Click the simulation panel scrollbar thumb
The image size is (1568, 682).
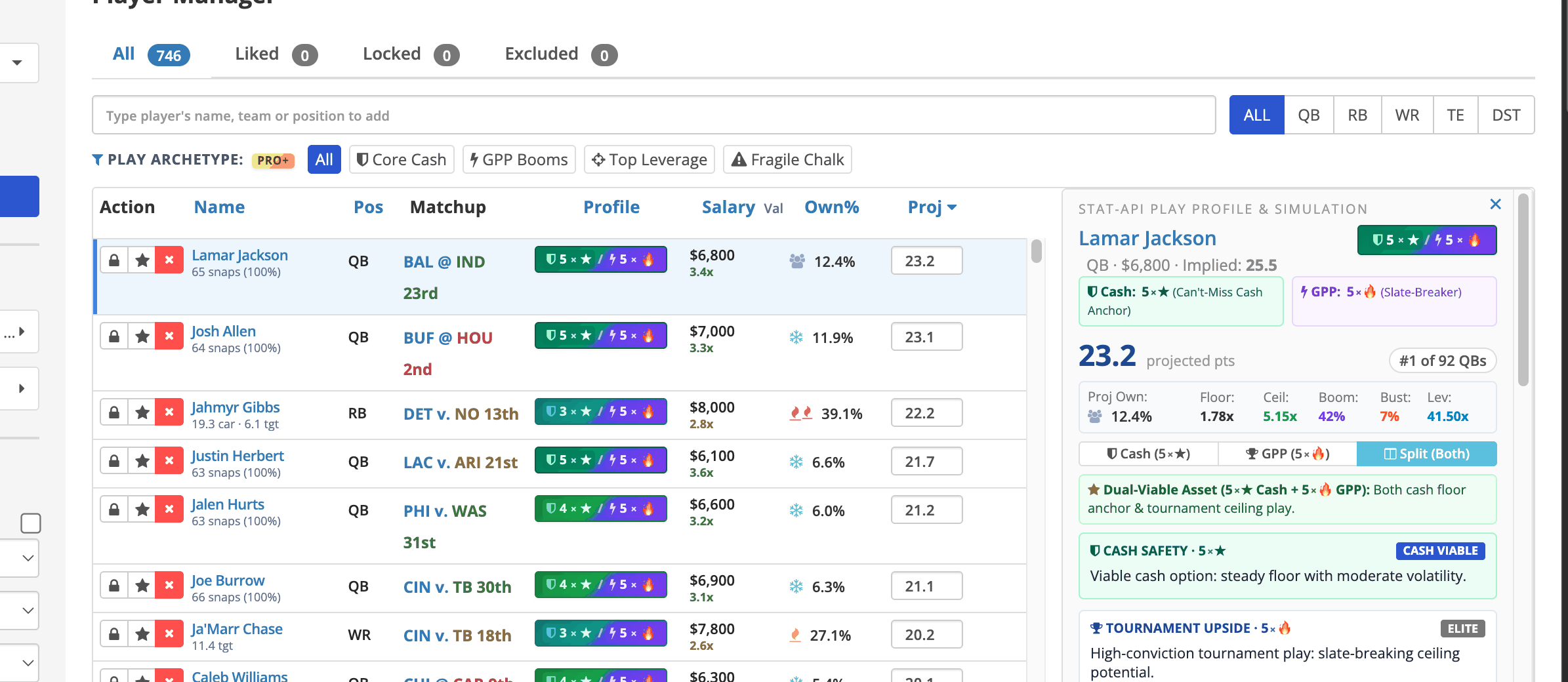pos(1523,289)
